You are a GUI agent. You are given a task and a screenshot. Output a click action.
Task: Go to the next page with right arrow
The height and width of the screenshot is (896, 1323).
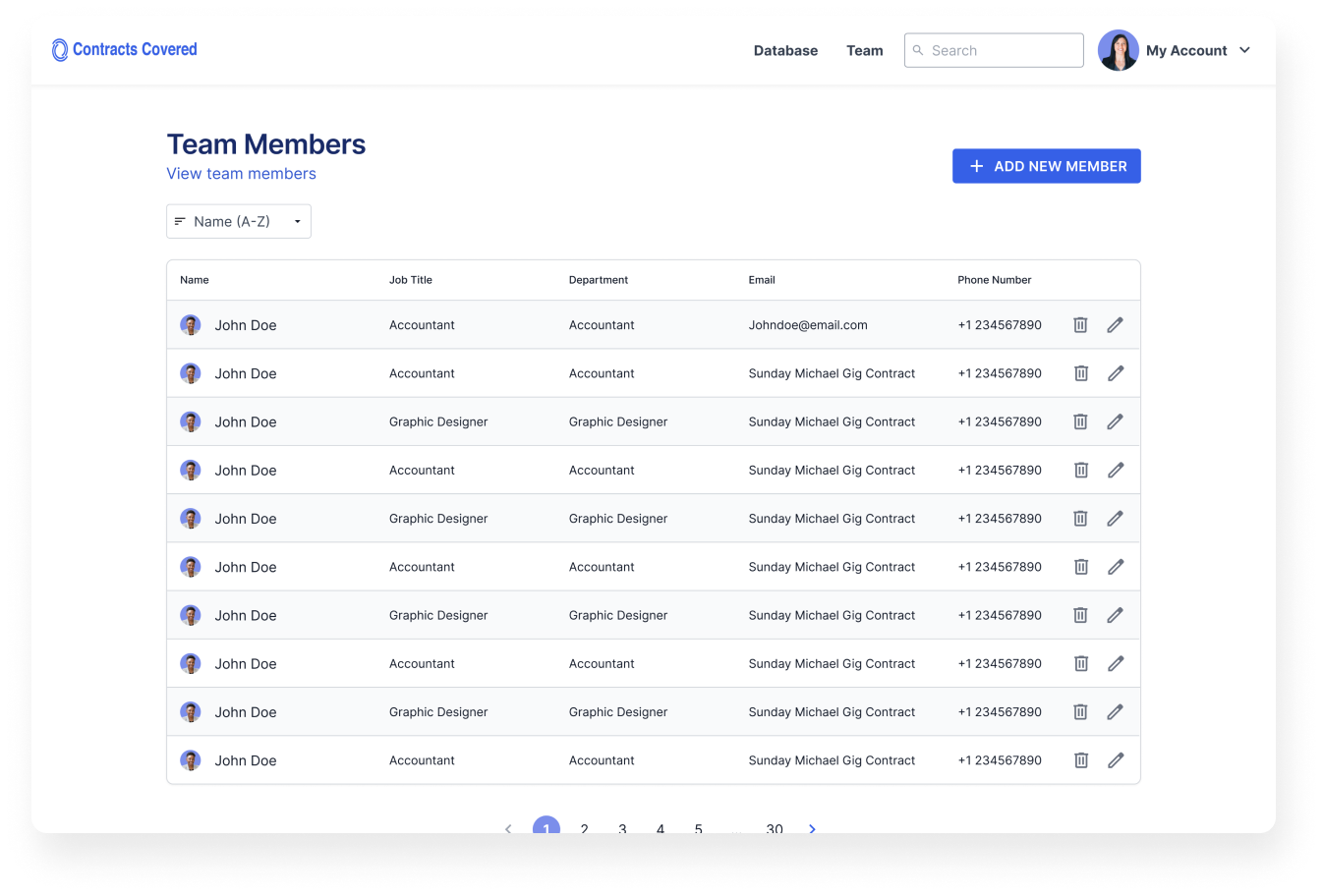click(812, 829)
